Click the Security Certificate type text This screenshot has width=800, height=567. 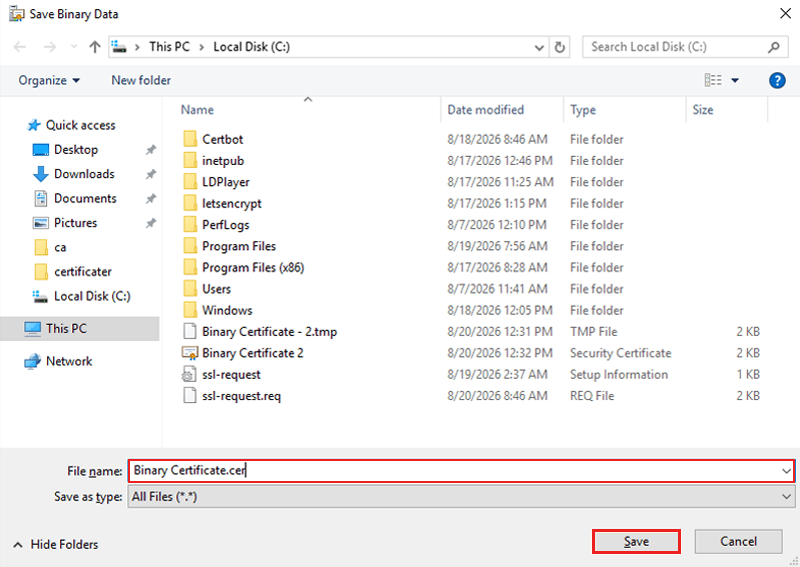tap(620, 353)
